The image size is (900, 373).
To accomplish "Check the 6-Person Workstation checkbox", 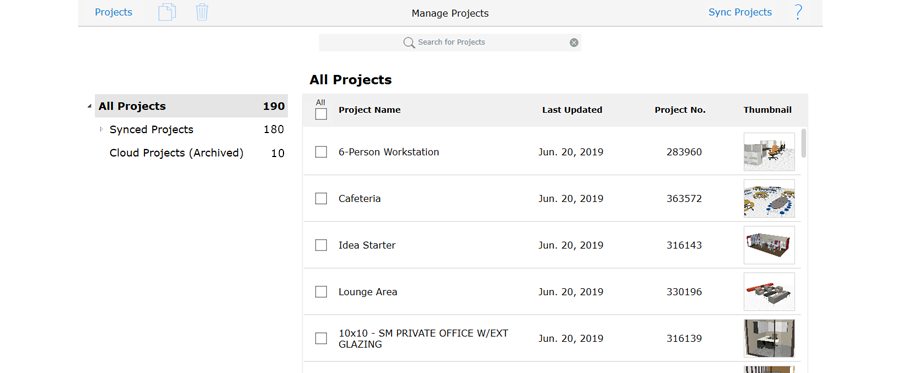I will (321, 152).
